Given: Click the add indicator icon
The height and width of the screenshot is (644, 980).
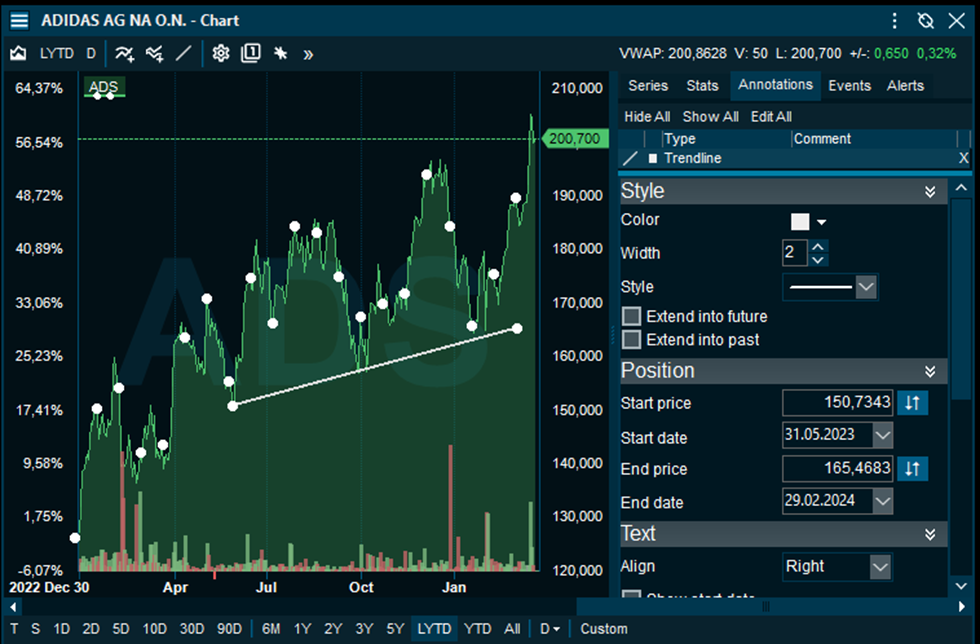Looking at the screenshot, I should [x=124, y=54].
